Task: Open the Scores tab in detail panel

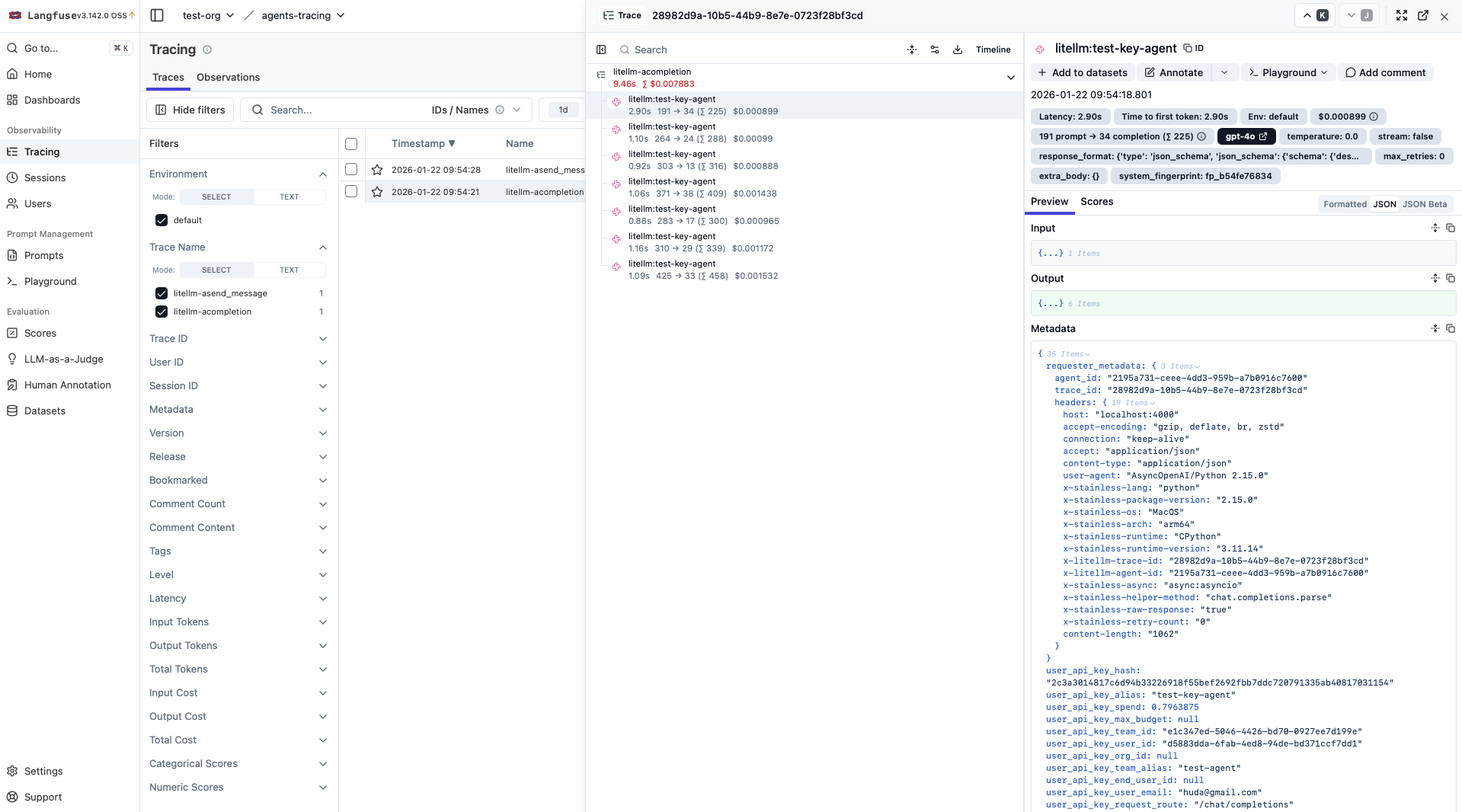Action: click(1096, 201)
